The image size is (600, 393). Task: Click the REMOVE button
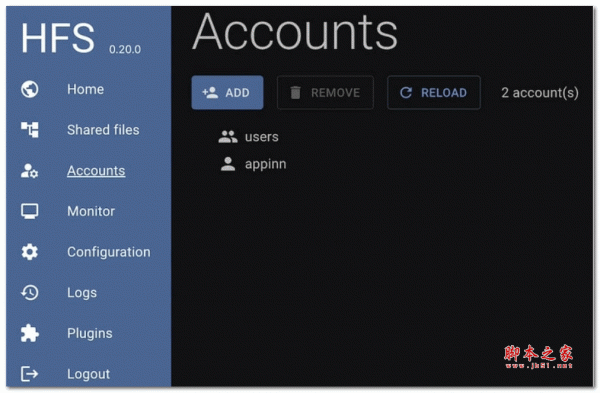coord(325,93)
